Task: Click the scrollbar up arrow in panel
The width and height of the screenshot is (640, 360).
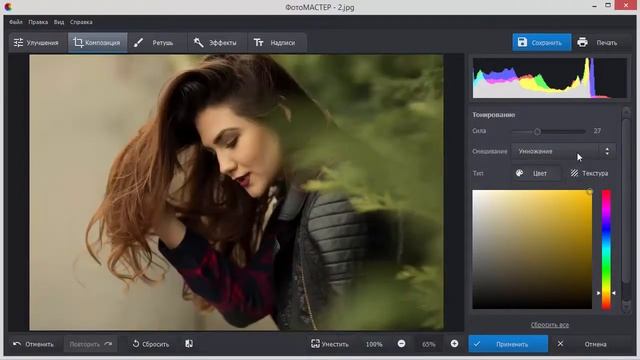Action: tap(626, 110)
